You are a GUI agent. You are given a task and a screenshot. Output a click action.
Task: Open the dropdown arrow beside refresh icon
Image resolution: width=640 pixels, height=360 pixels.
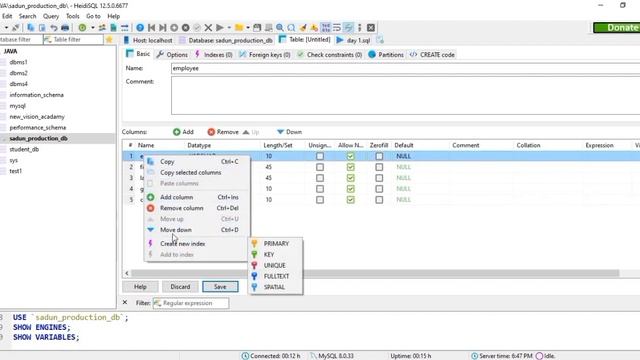(x=93, y=28)
